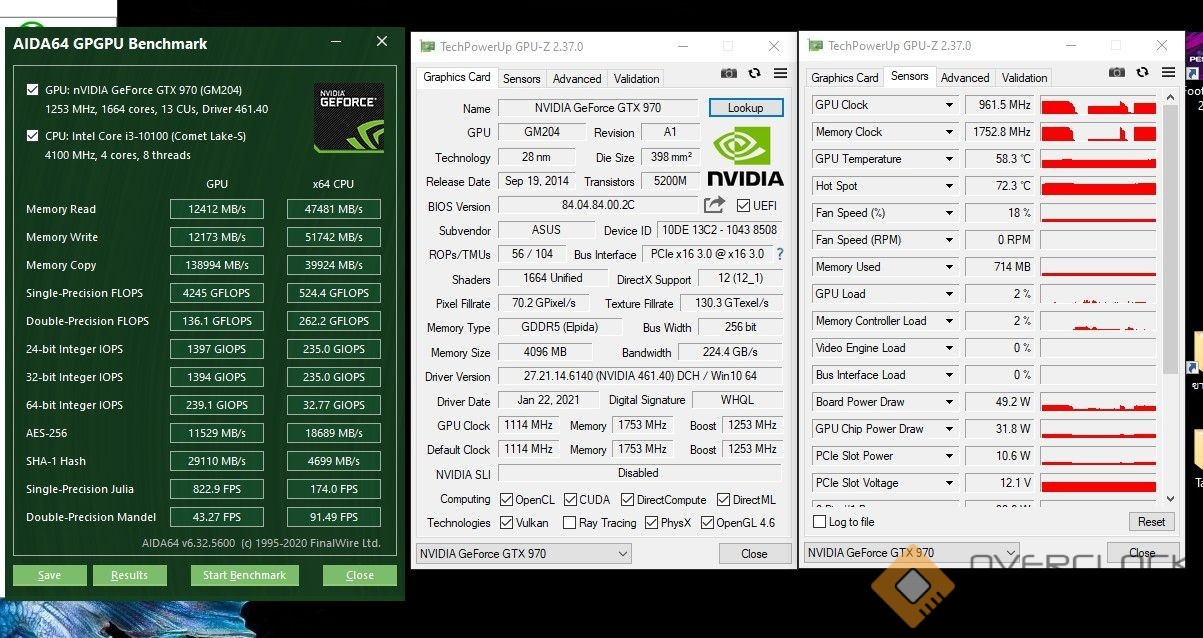Click the GPU name field NVIDIA GeForce GTX 970
Screen dimensions: 1203x638
click(x=598, y=108)
